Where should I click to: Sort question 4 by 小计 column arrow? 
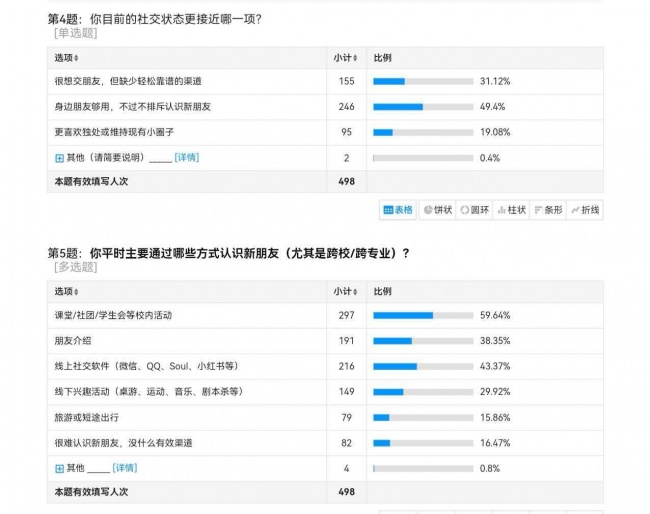[355, 58]
